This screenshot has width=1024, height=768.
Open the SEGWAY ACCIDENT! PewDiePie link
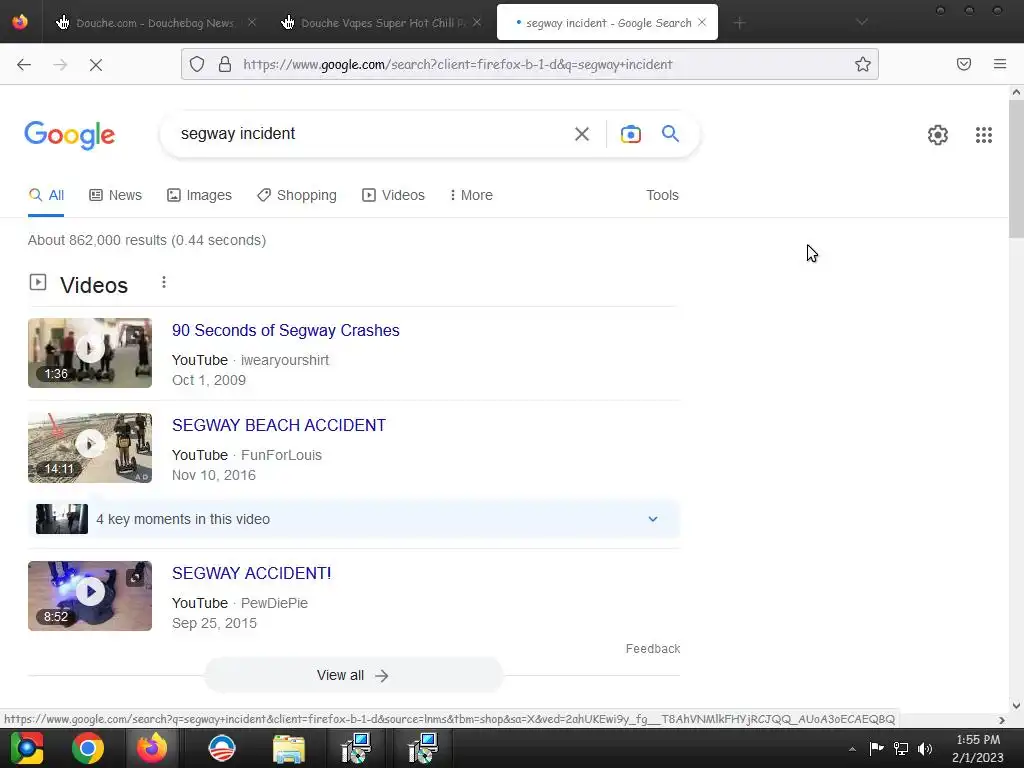(251, 573)
